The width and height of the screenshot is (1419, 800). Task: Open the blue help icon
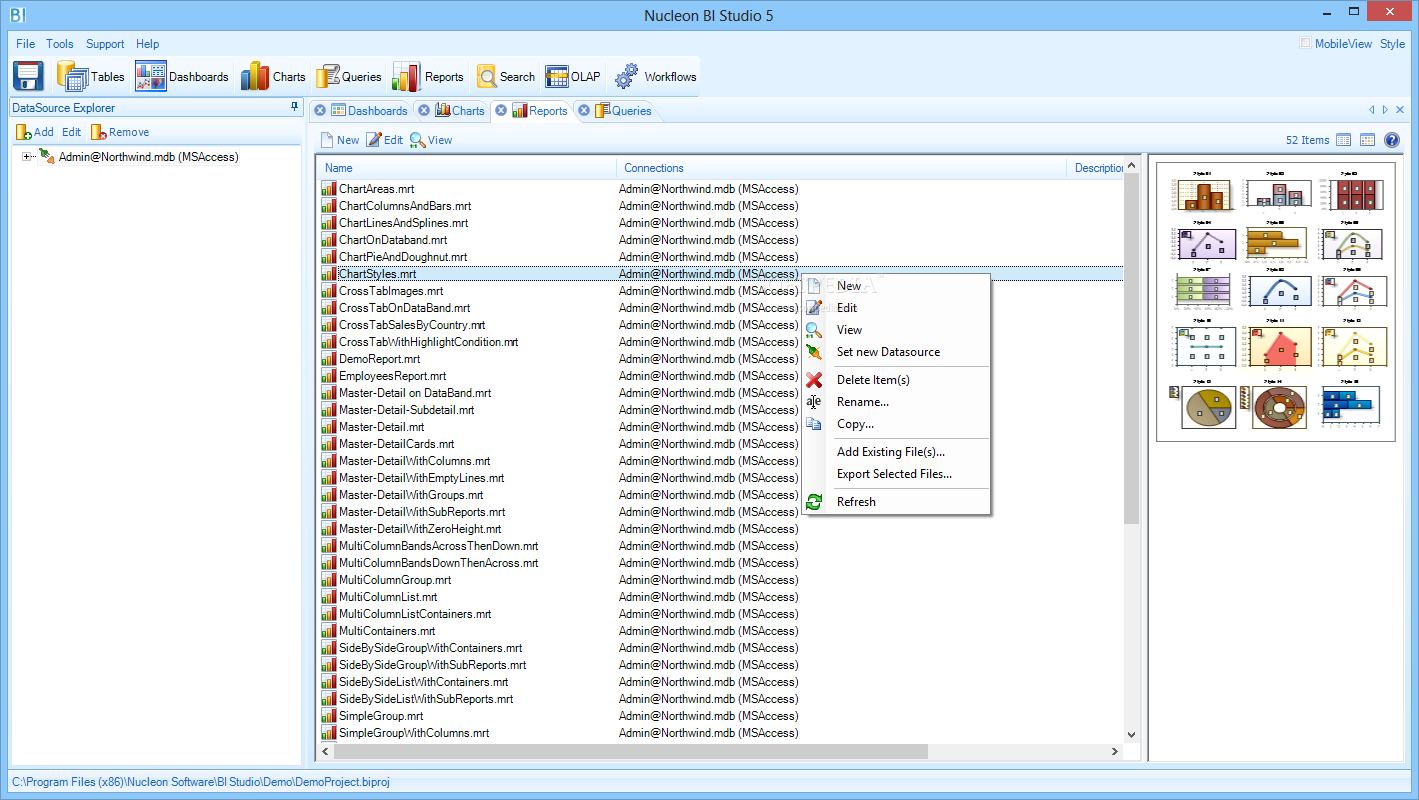click(1391, 140)
